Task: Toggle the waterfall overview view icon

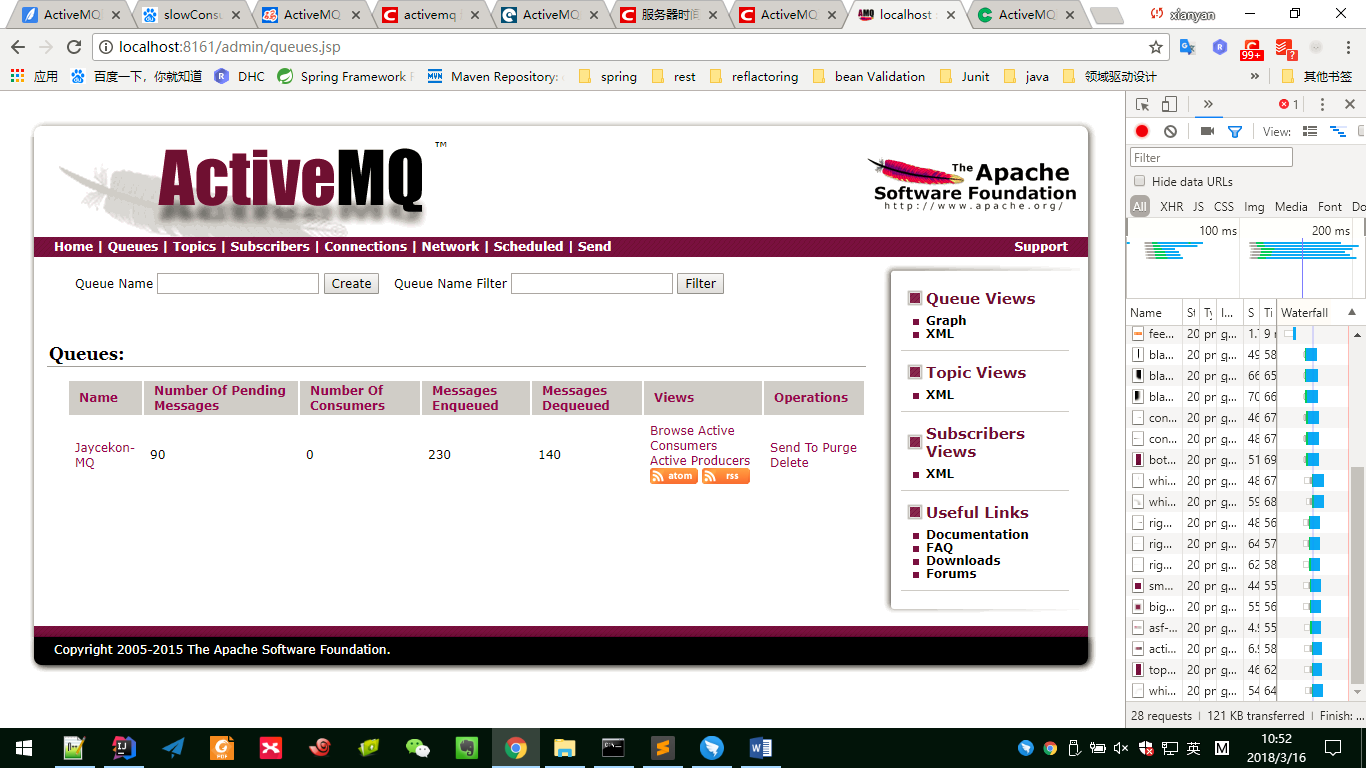Action: [1337, 131]
